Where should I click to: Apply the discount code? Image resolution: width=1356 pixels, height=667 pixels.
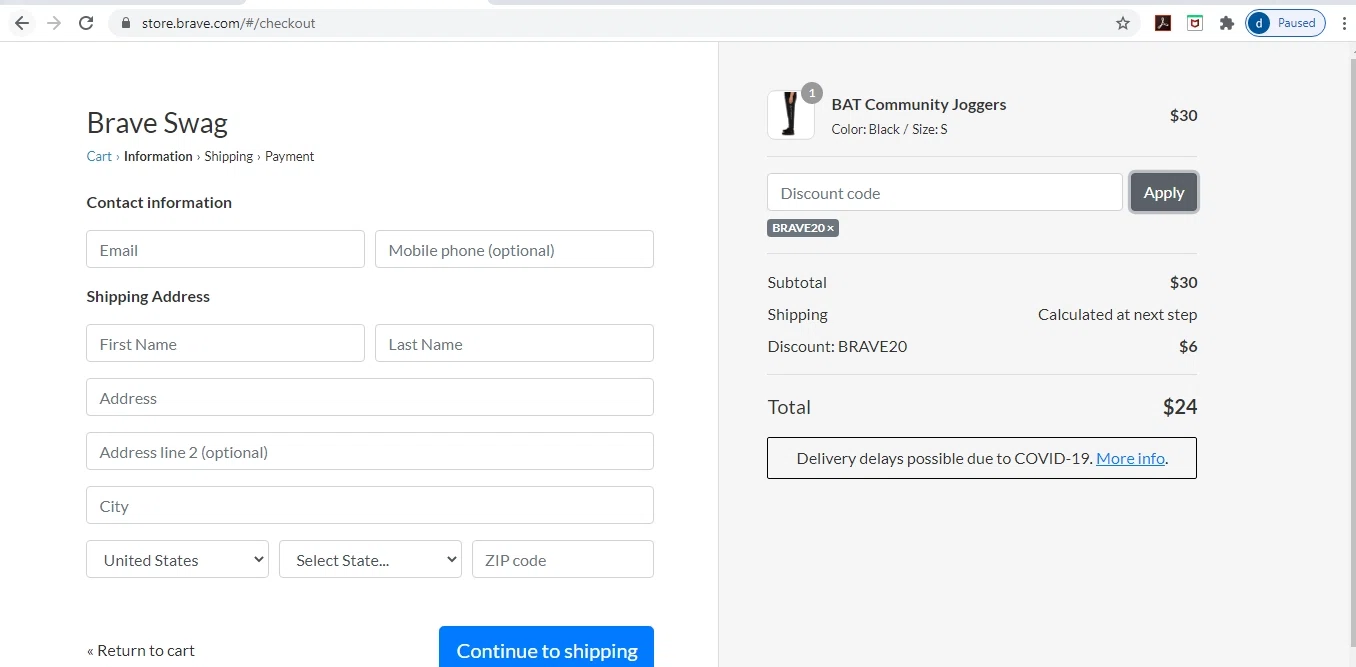coord(1164,192)
